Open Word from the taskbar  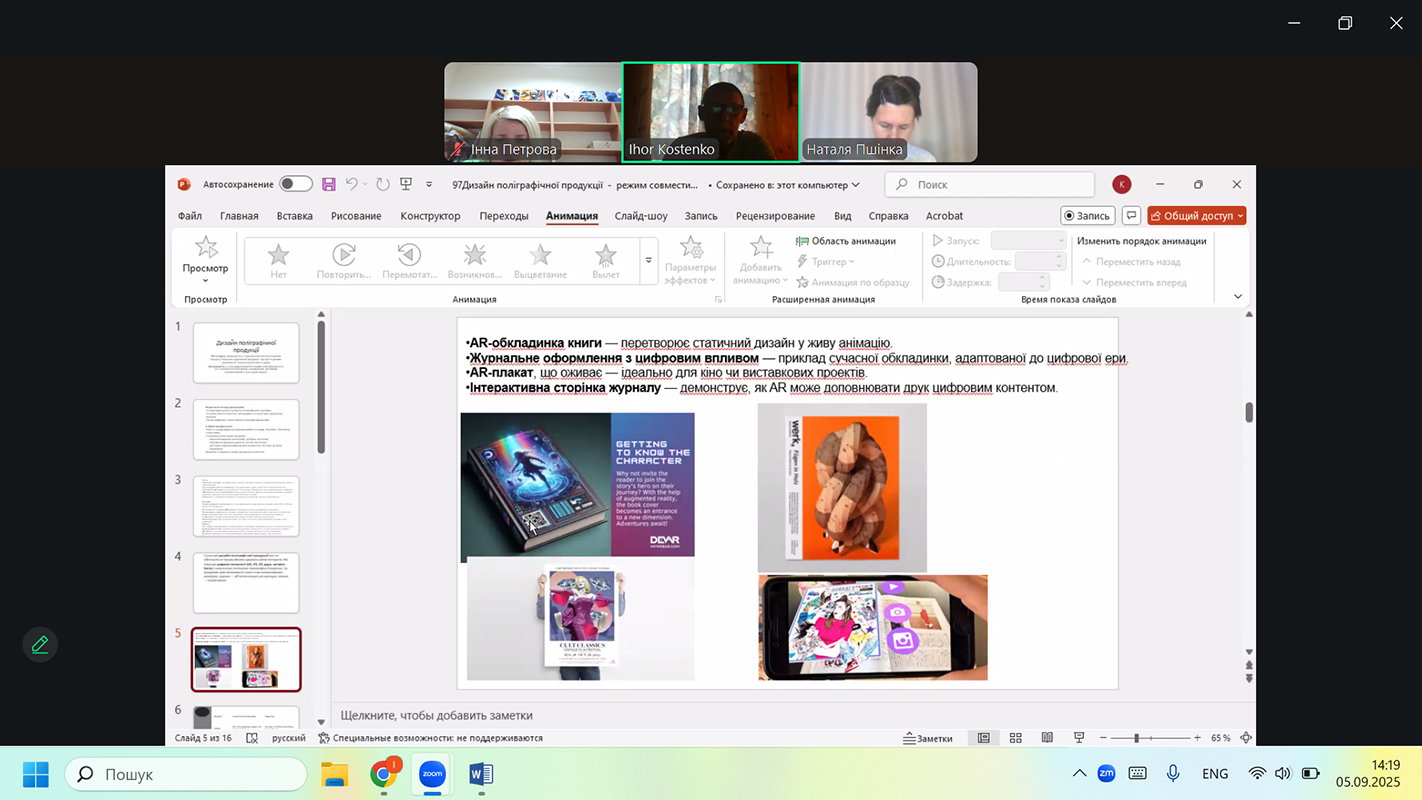point(481,774)
